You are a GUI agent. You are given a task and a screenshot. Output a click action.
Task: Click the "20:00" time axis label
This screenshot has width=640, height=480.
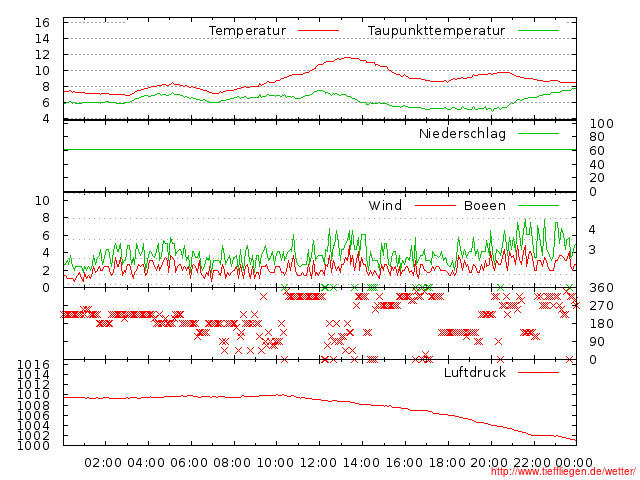click(x=489, y=463)
